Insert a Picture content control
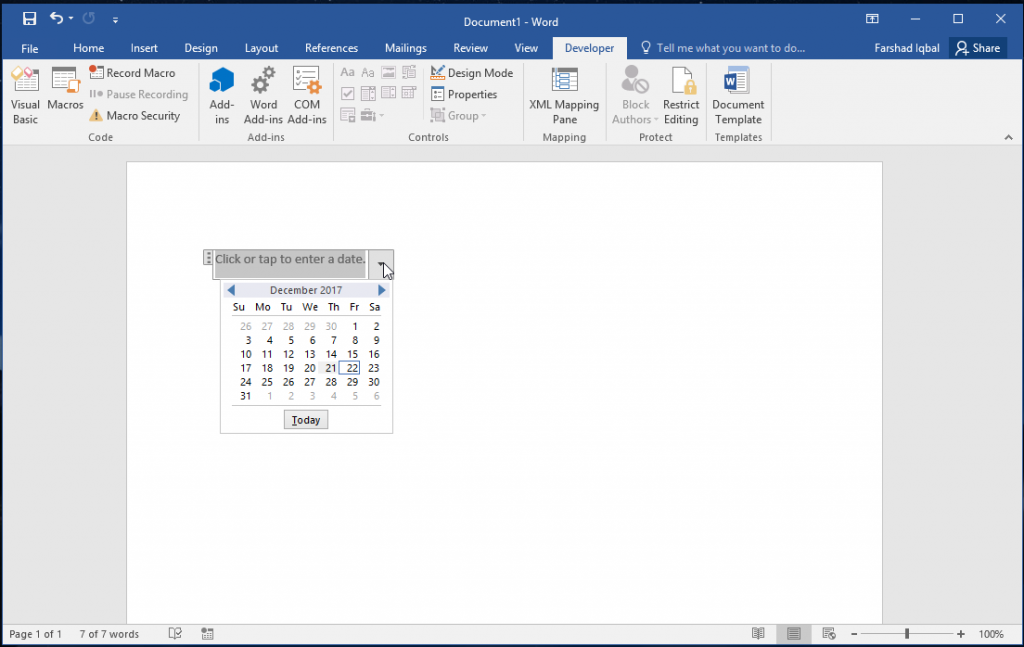 pos(388,72)
